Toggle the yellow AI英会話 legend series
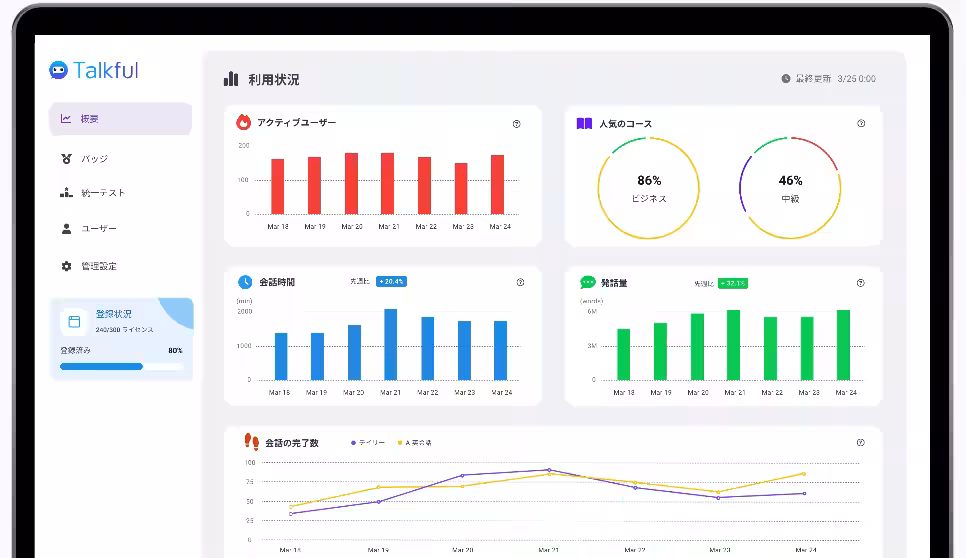Image resolution: width=966 pixels, height=558 pixels. pyautogui.click(x=415, y=442)
